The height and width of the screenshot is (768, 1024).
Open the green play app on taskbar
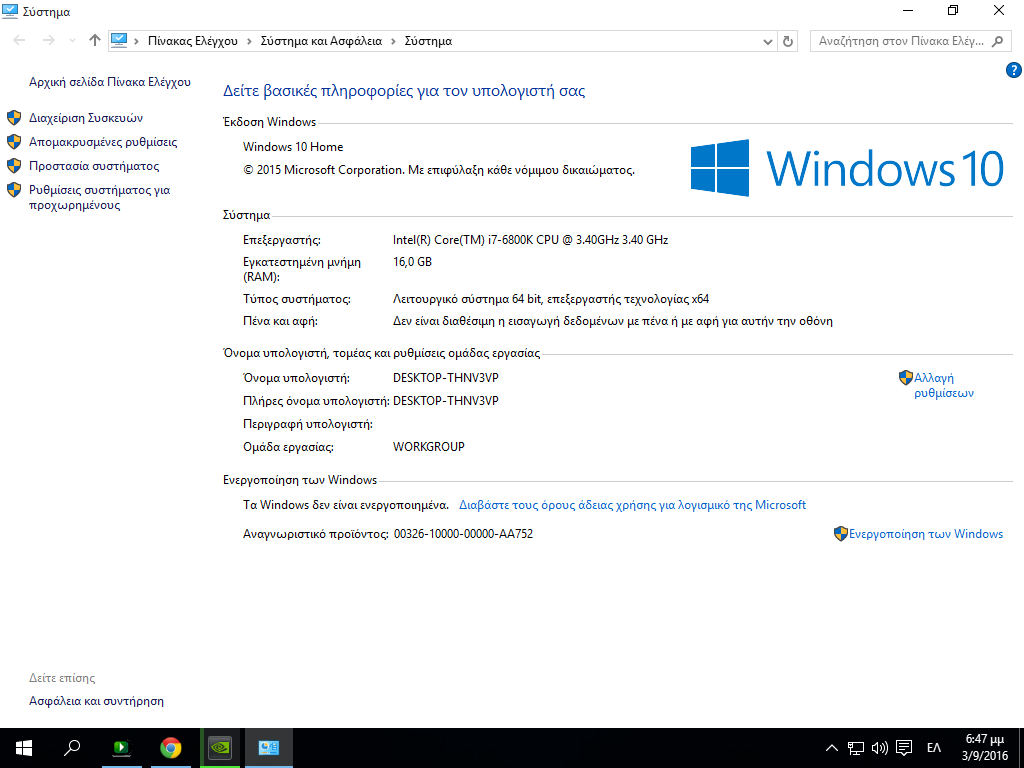(121, 748)
